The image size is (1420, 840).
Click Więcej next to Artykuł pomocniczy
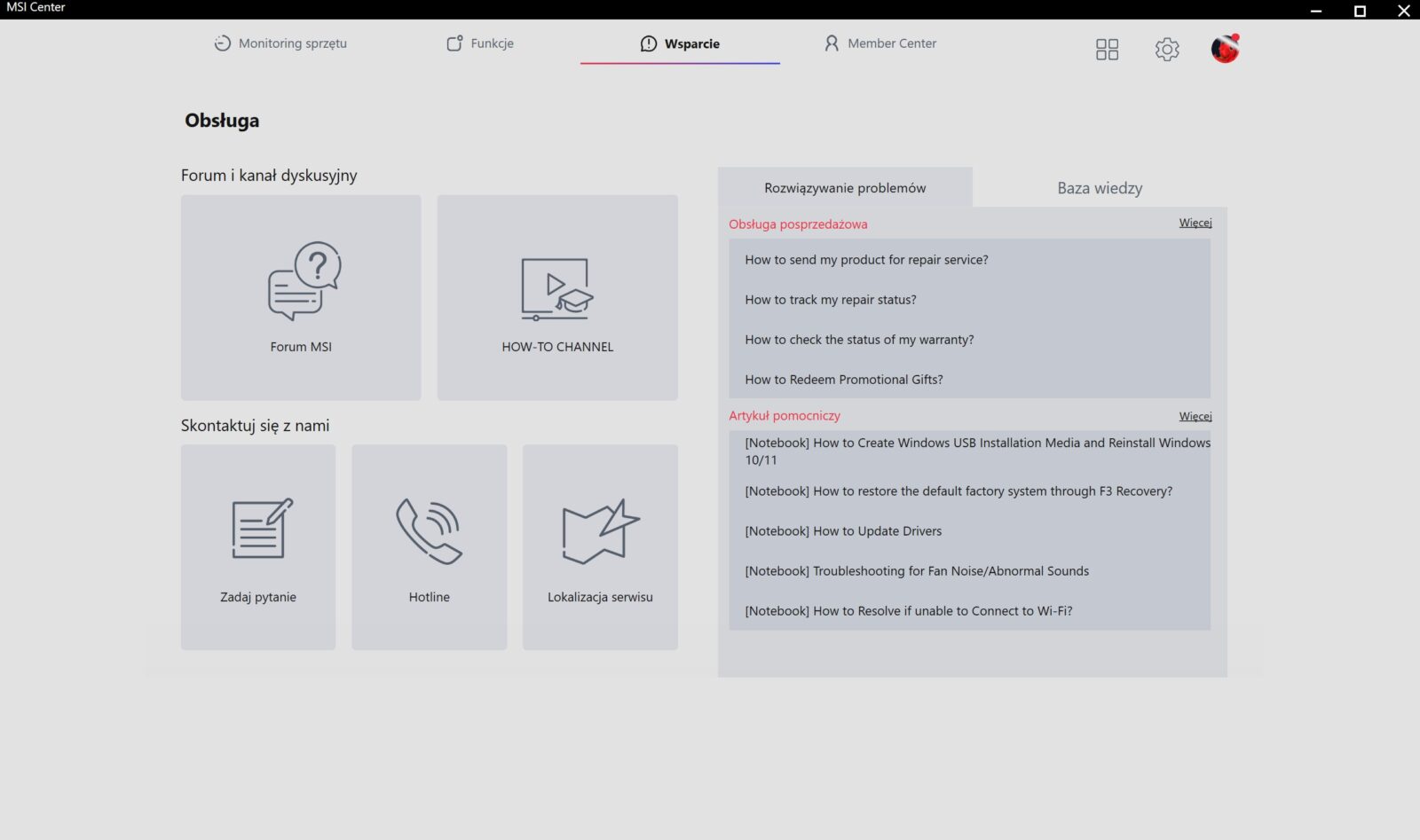coord(1195,416)
